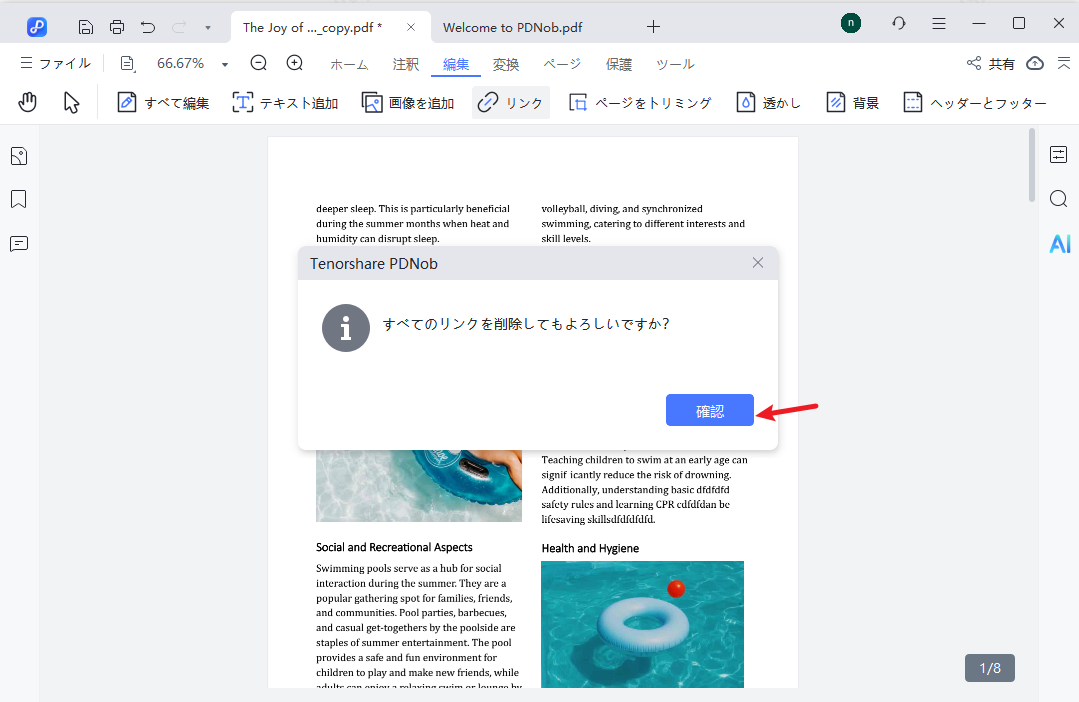Open the search panel on the right

(x=1058, y=198)
